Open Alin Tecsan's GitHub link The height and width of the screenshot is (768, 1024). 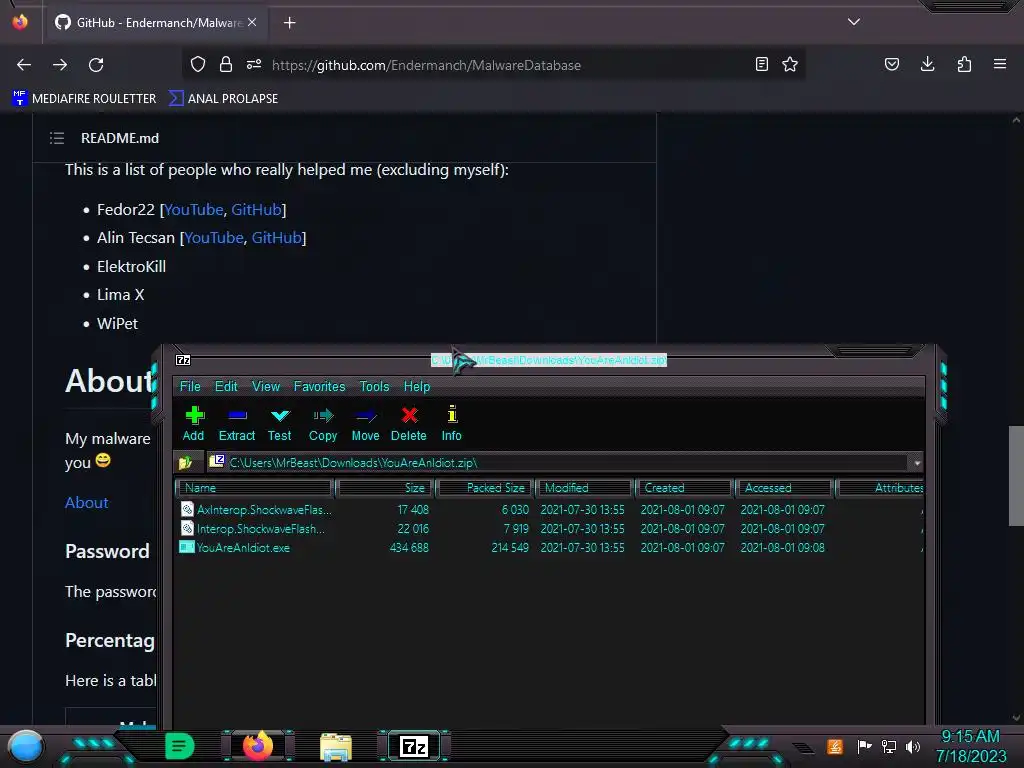pos(276,238)
